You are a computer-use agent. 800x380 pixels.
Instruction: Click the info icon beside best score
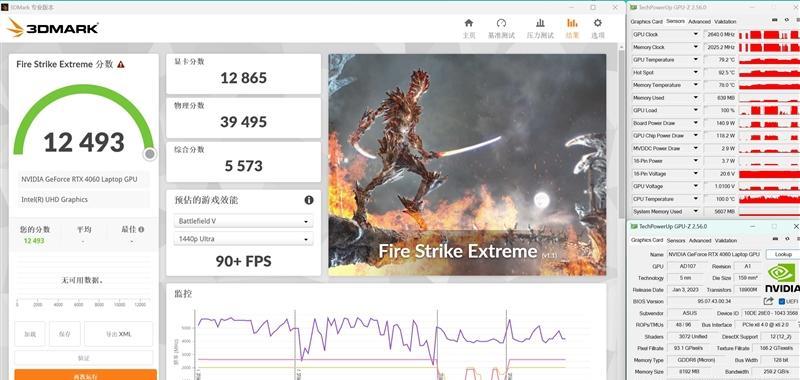click(141, 230)
